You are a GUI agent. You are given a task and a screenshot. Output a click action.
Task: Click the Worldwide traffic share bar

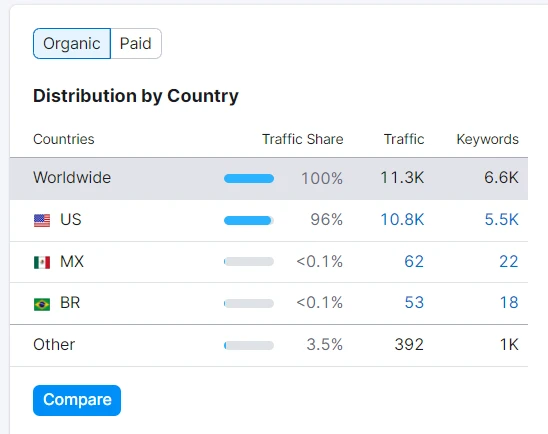pos(249,179)
